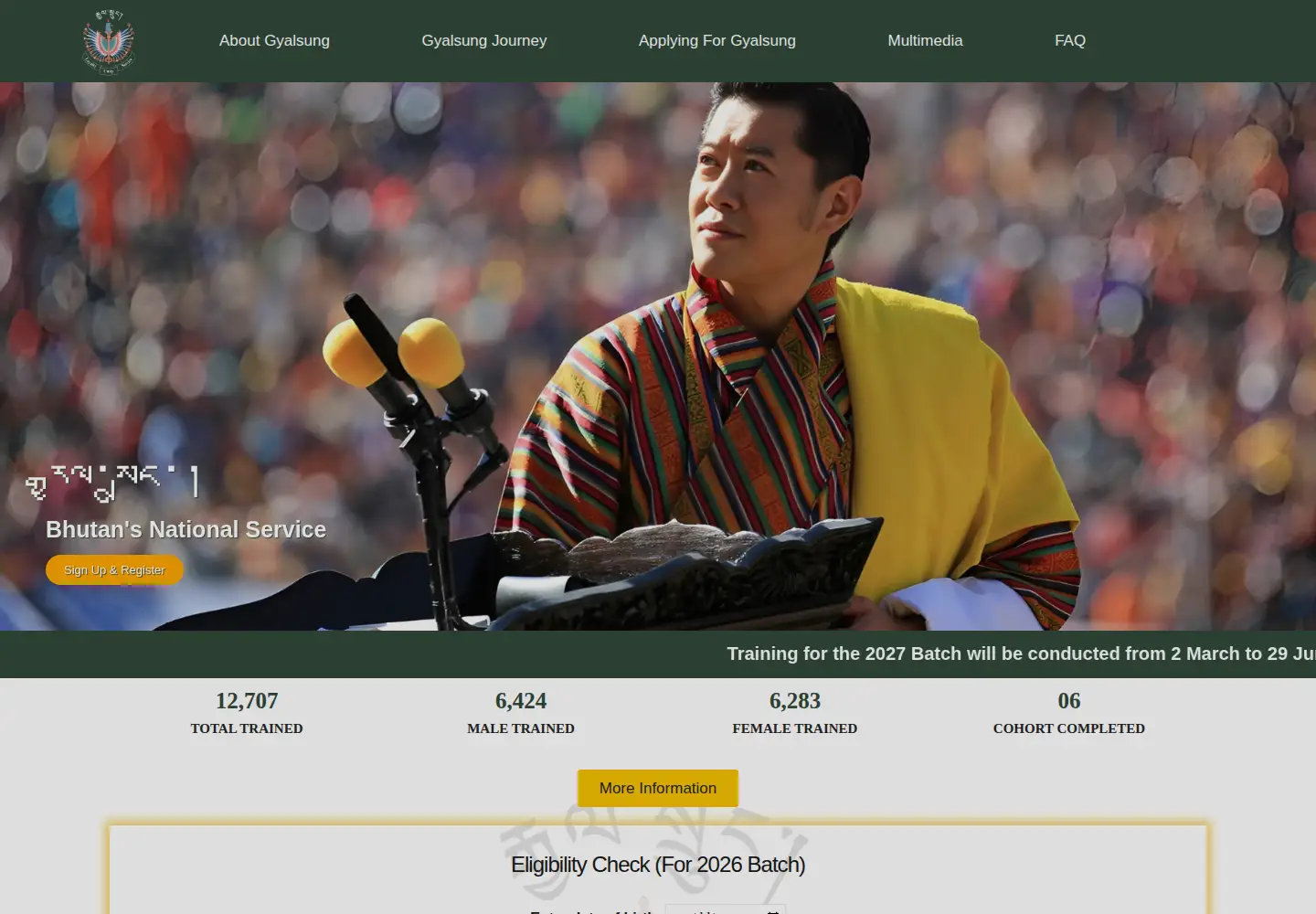The image size is (1316, 914).
Task: Click the FEMALE TRAINED label
Action: (795, 728)
